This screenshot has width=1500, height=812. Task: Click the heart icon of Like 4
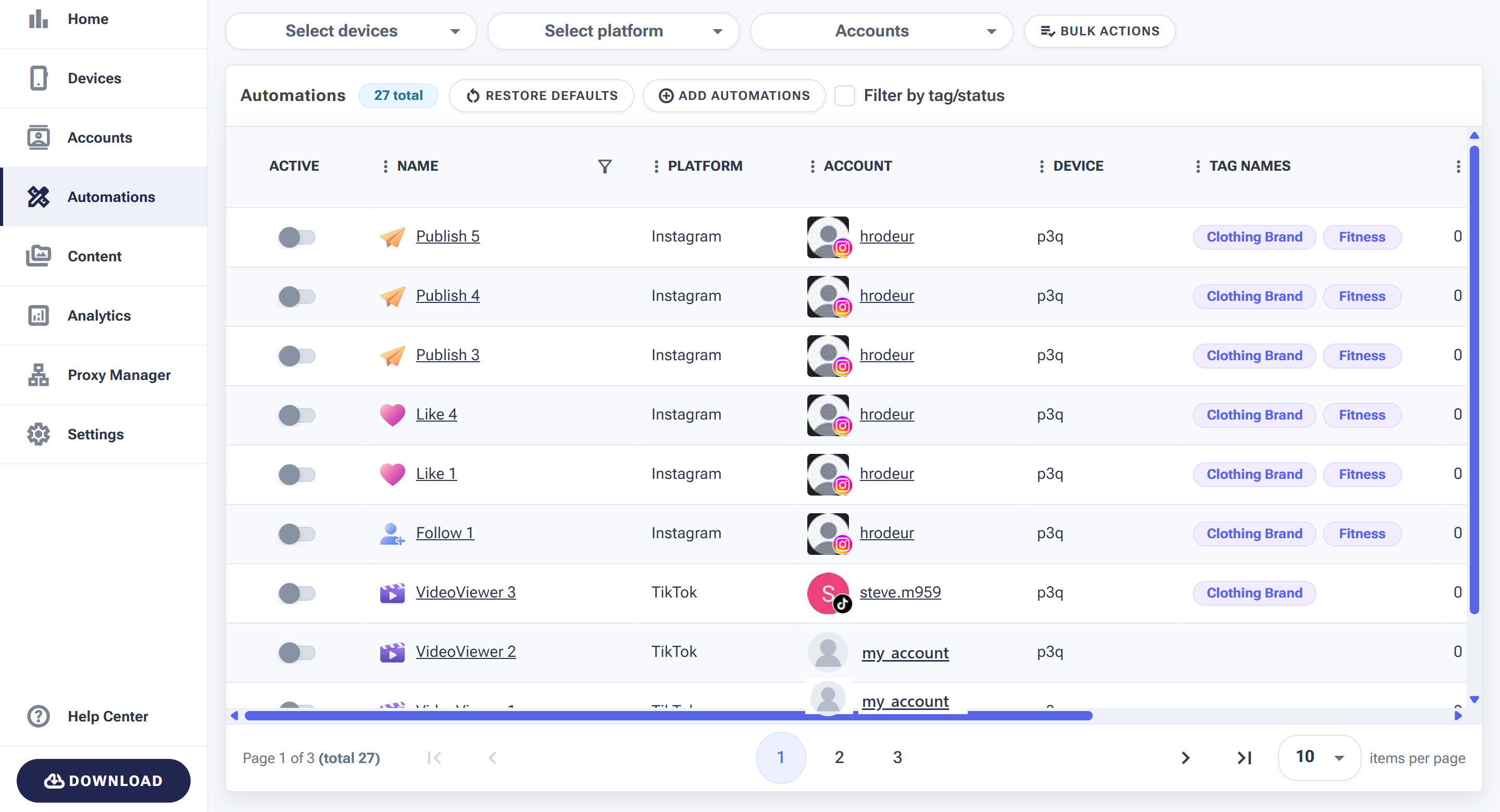(x=393, y=415)
